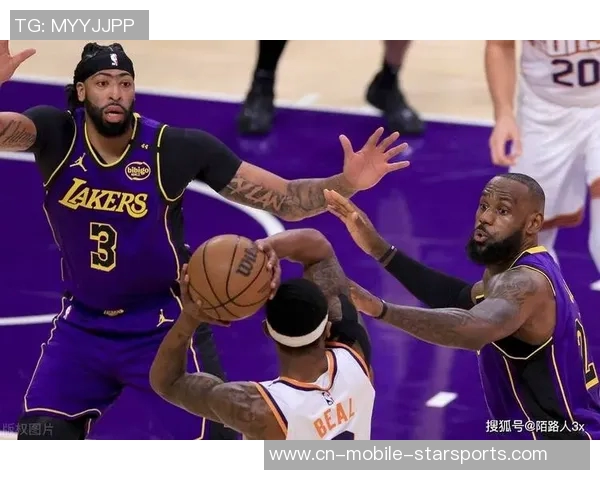Screen dimensions: 600x480
Task: Click the NBA logo above BEAL name
Action: 328,398
